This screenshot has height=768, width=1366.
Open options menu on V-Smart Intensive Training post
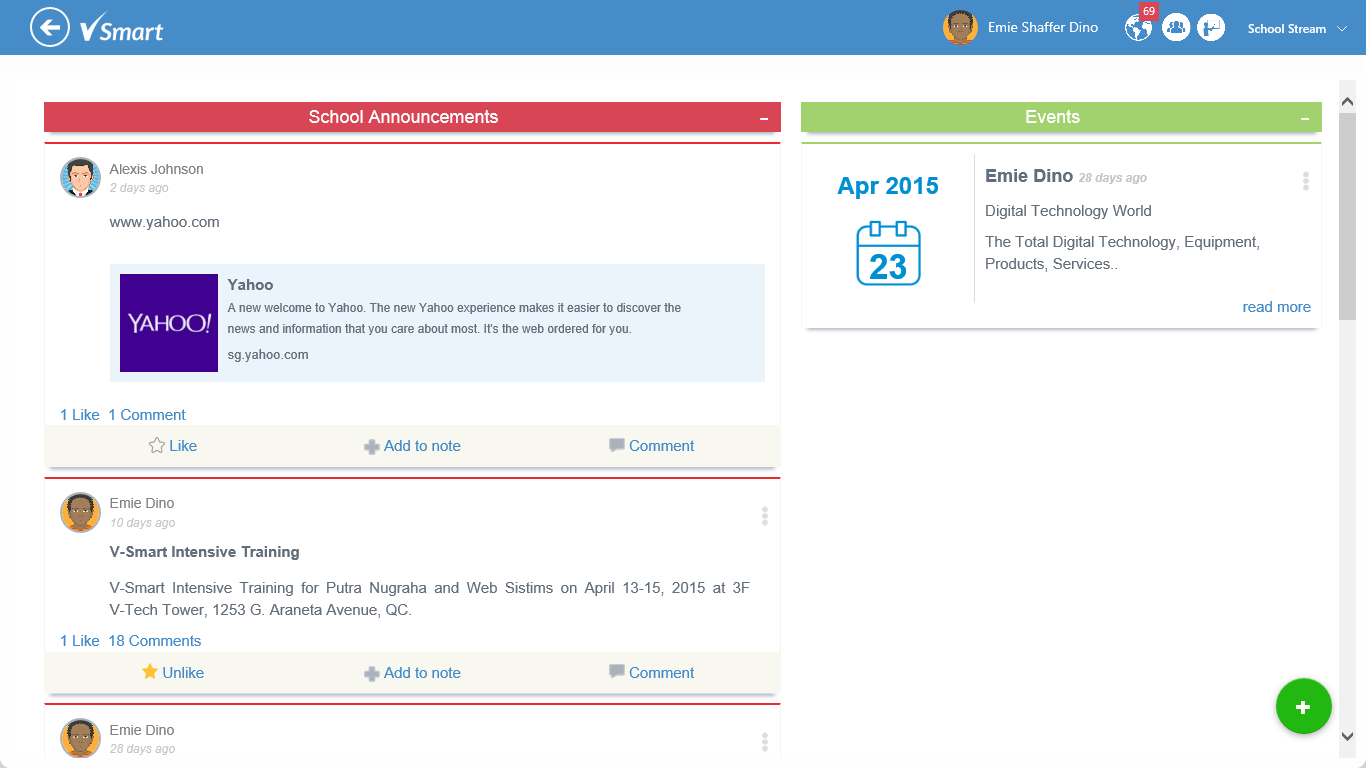pyautogui.click(x=765, y=516)
